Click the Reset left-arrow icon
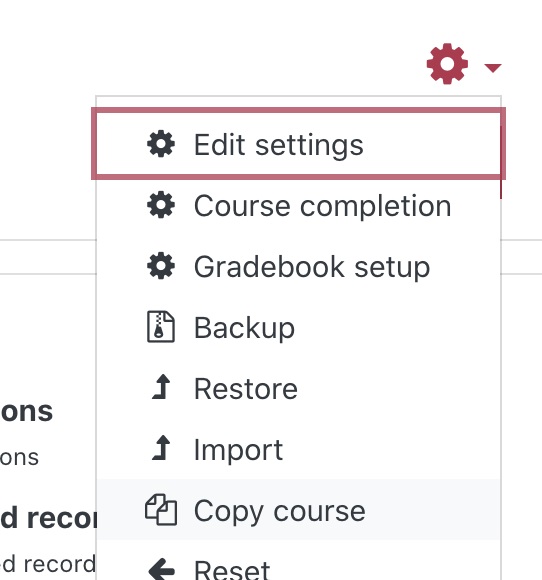This screenshot has width=542, height=580. coord(161,570)
